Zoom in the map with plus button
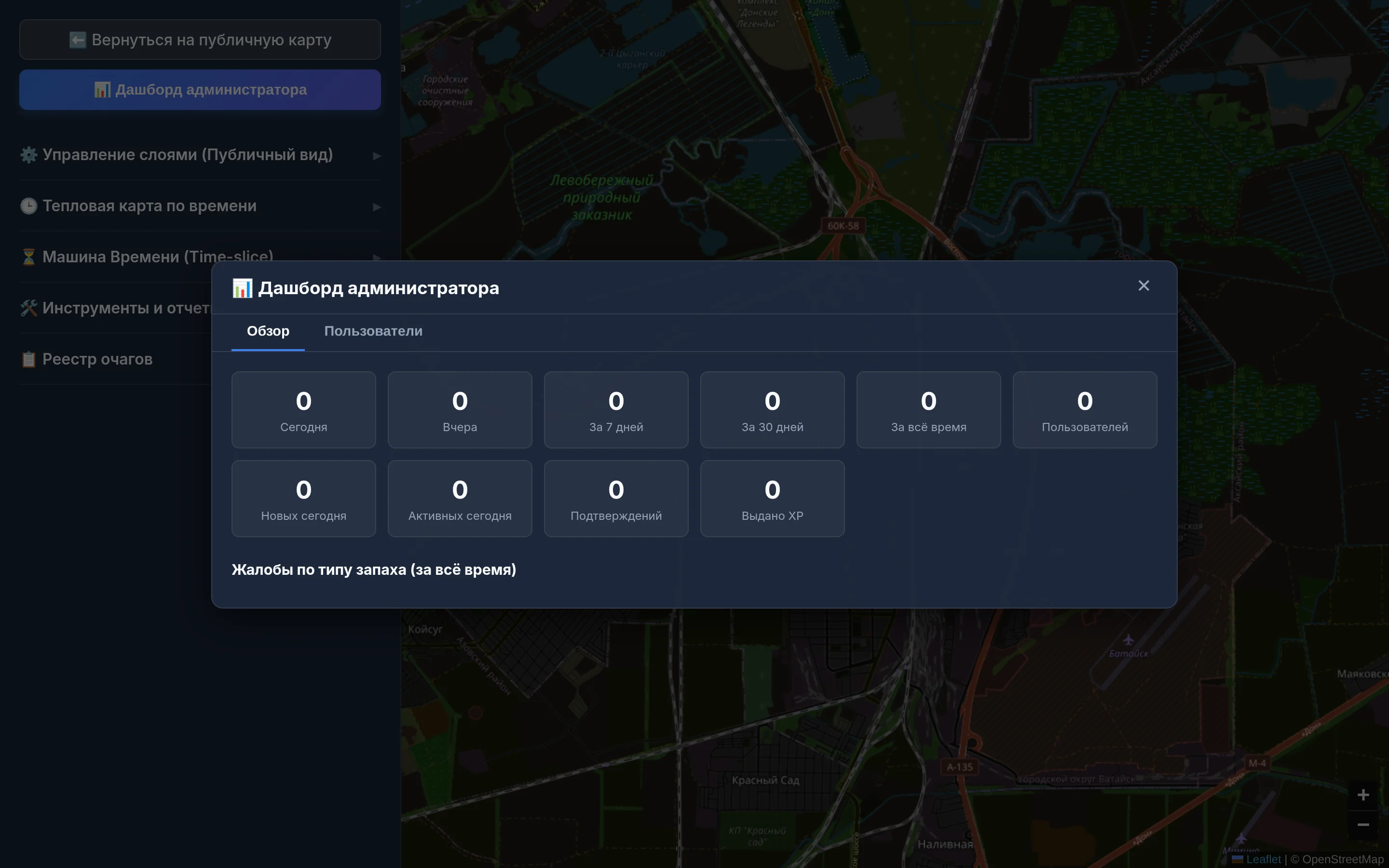The height and width of the screenshot is (868, 1389). pos(1363,795)
